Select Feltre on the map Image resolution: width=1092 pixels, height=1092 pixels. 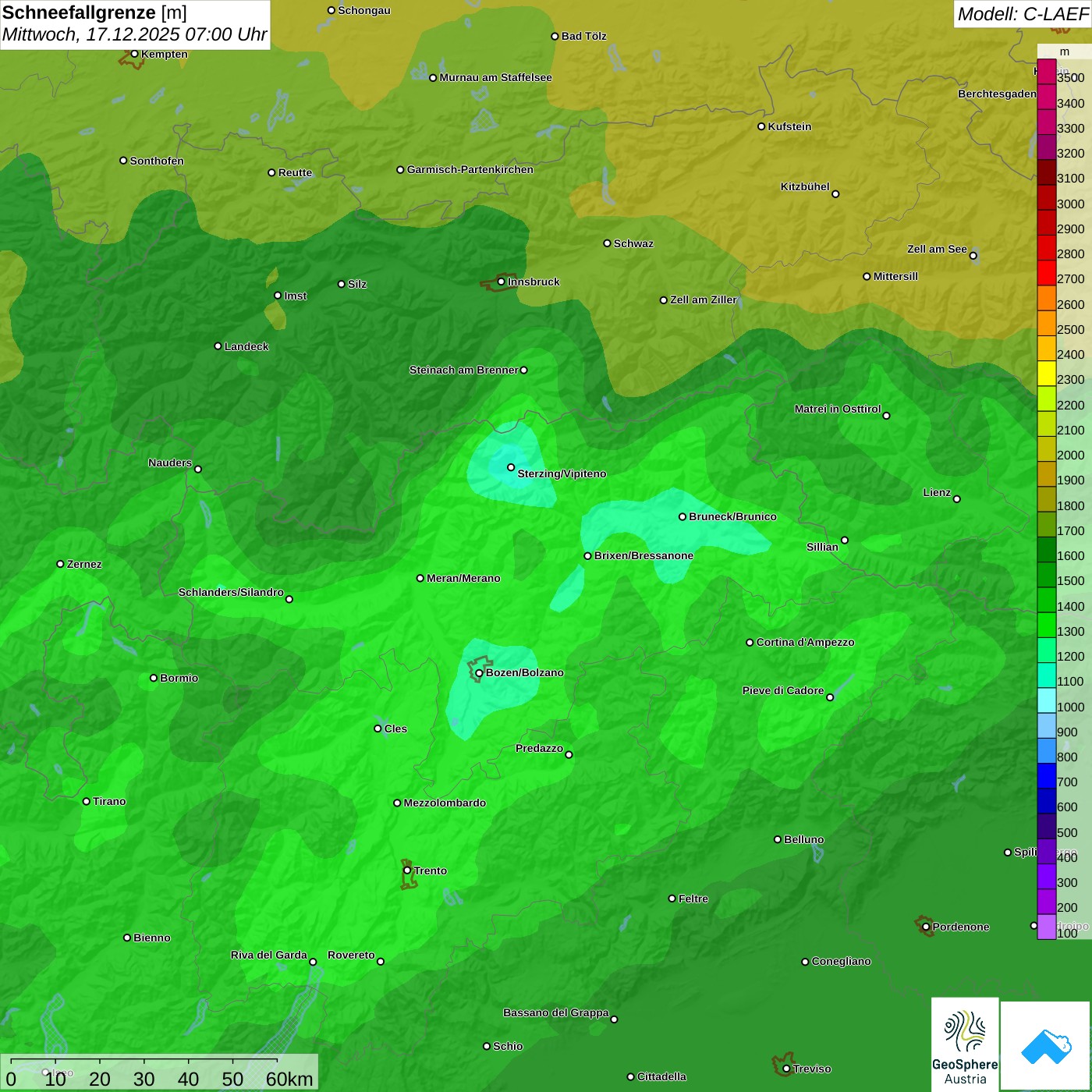688,899
